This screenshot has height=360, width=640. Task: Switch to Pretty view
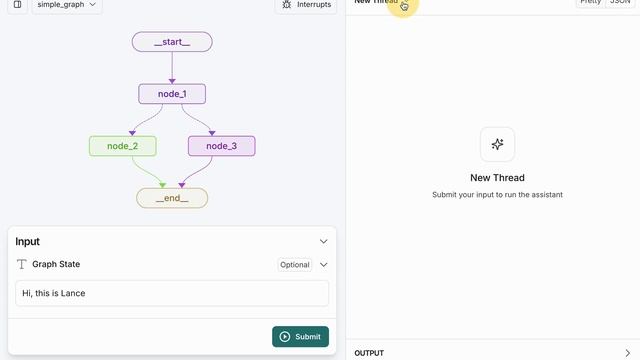click(x=590, y=2)
